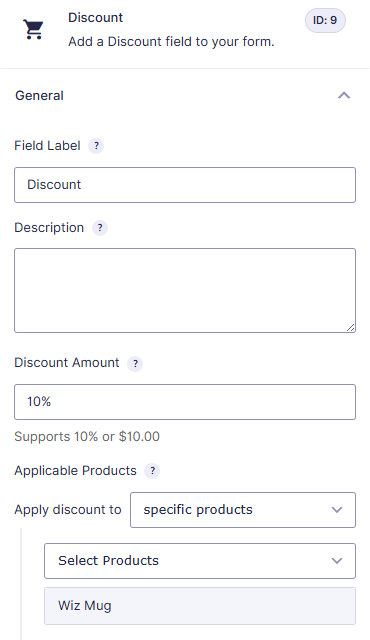
Task: Select the Wiz Mug product item
Action: (200, 606)
